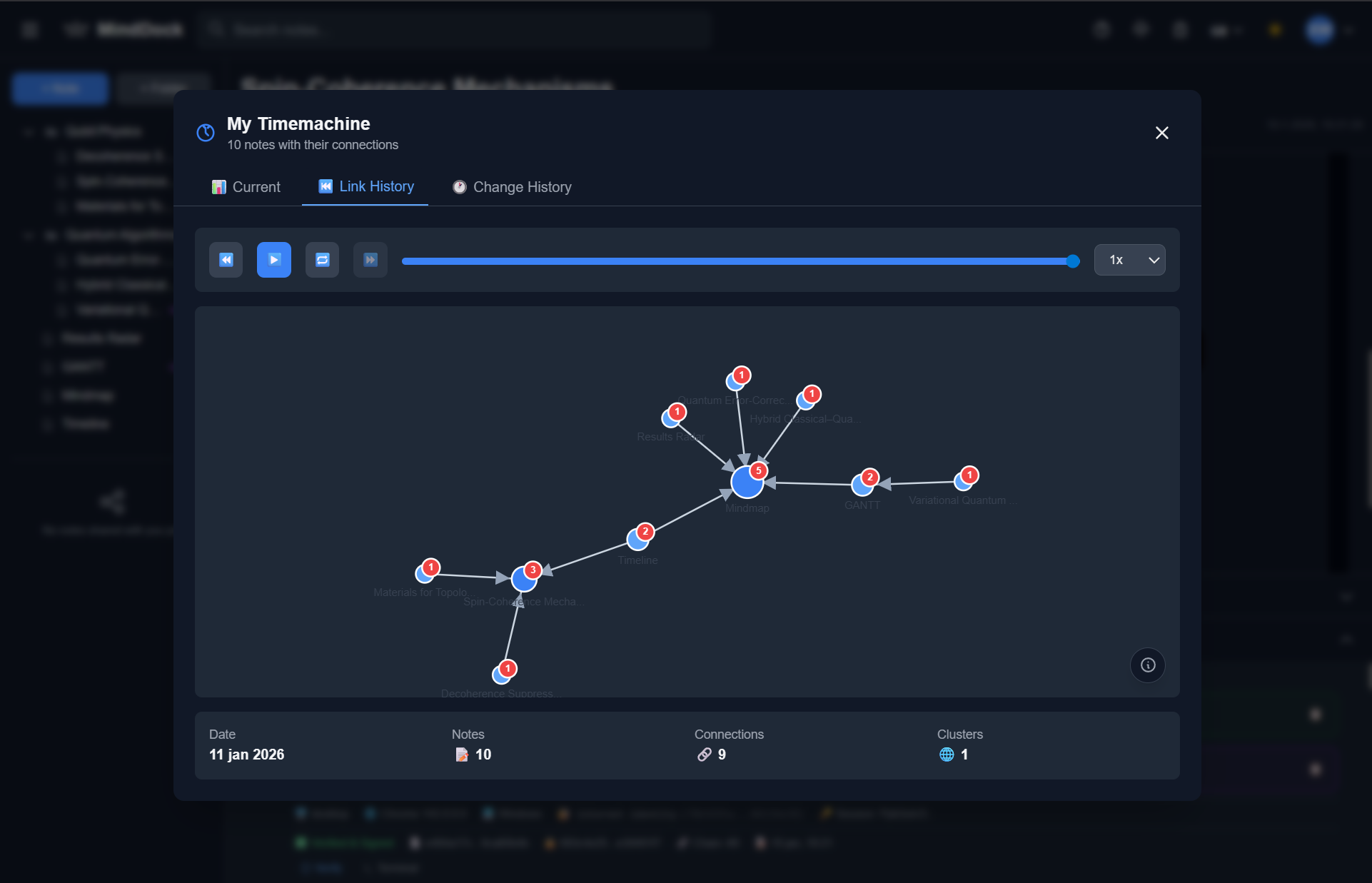
Task: Click the rewind to start playback icon
Action: point(226,260)
